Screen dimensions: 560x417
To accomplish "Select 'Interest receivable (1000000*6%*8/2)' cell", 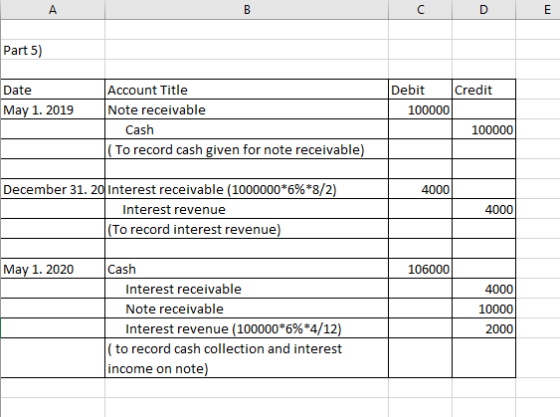I will 246,189.
